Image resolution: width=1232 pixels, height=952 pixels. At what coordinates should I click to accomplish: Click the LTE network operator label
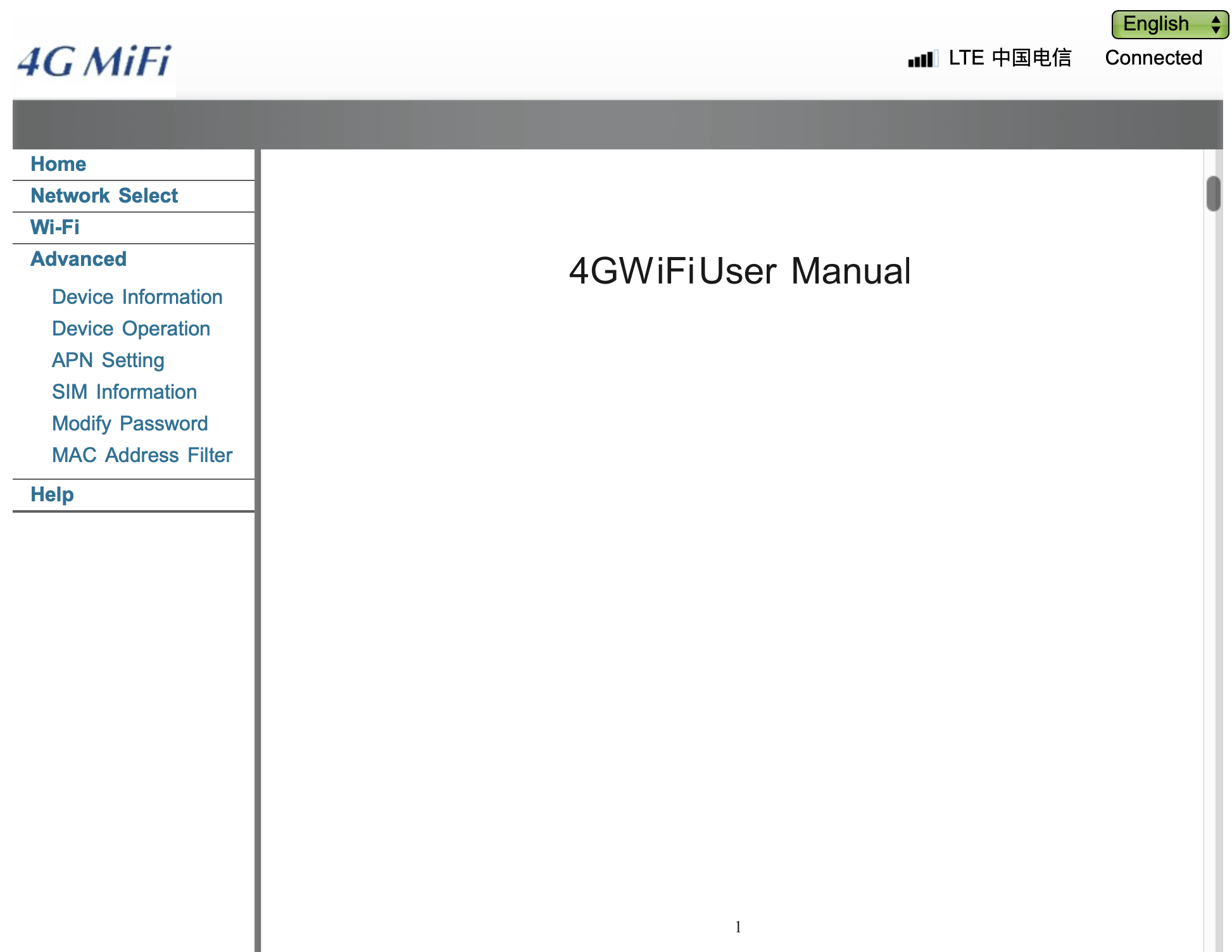(x=1009, y=58)
